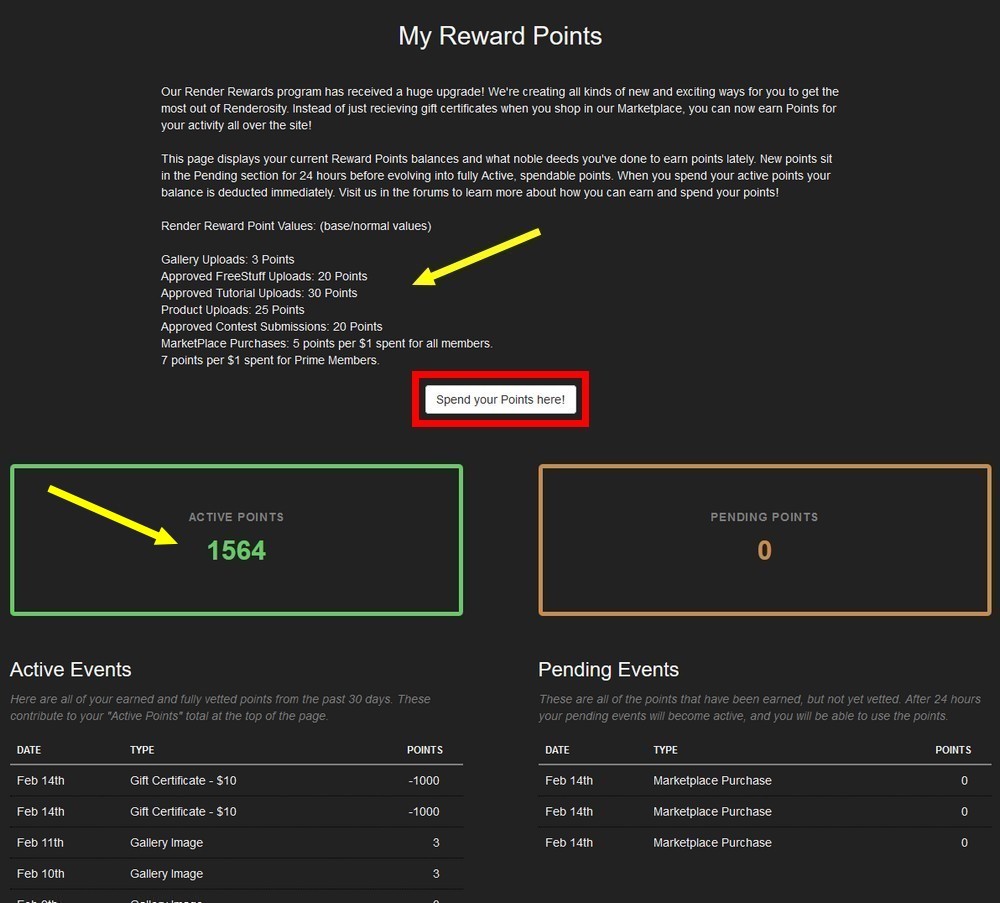Click the DATE column header in Active Events
Screen dimensions: 1000x903
pos(29,750)
